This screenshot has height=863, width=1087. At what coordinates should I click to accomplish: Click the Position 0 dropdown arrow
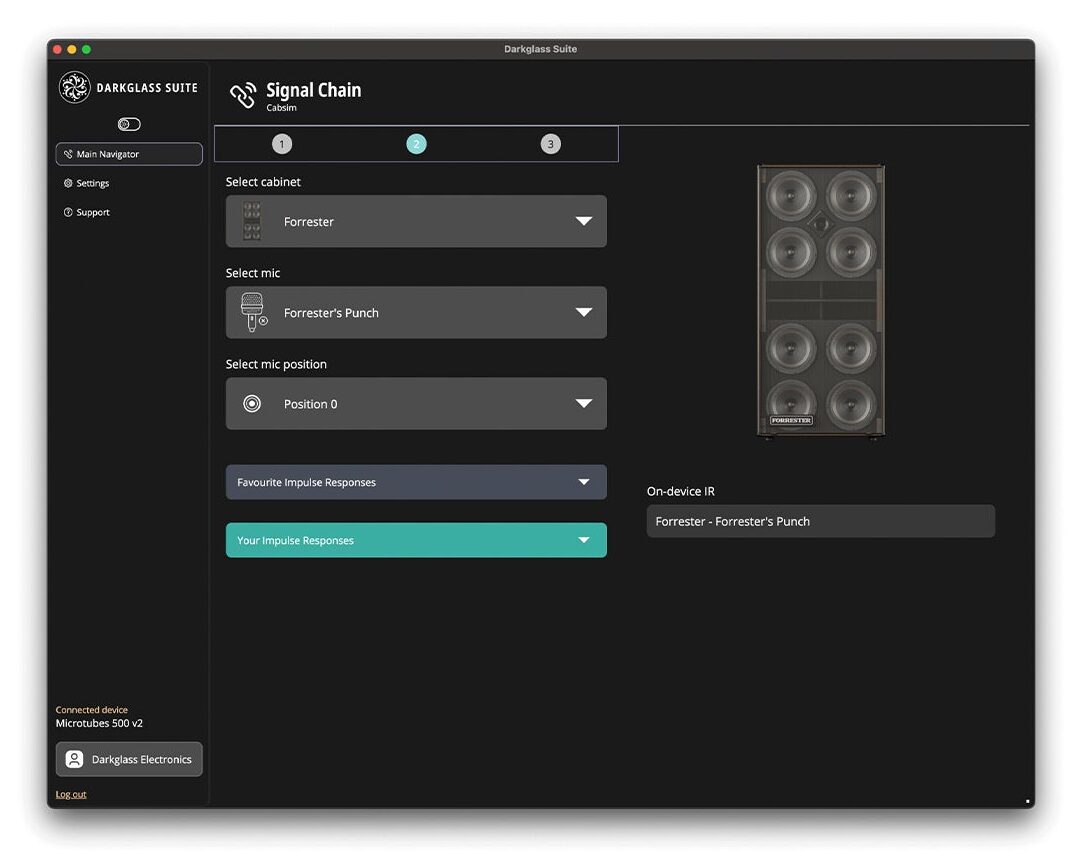(584, 403)
